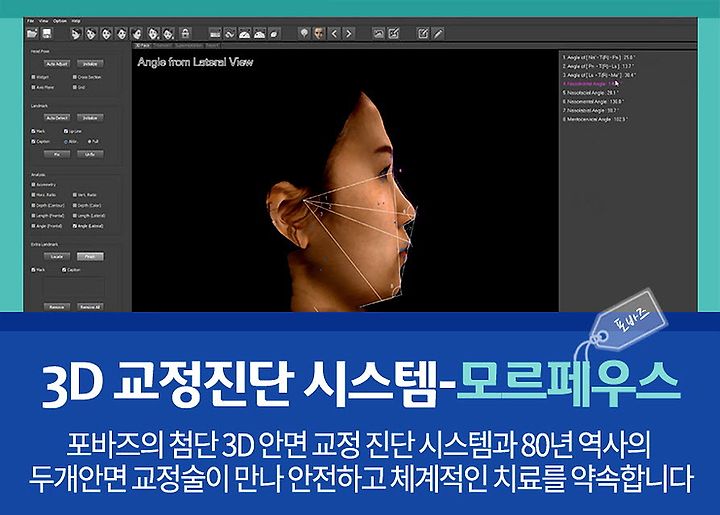Go to previous with the left chevron icon
The width and height of the screenshot is (720, 515).
pos(334,34)
